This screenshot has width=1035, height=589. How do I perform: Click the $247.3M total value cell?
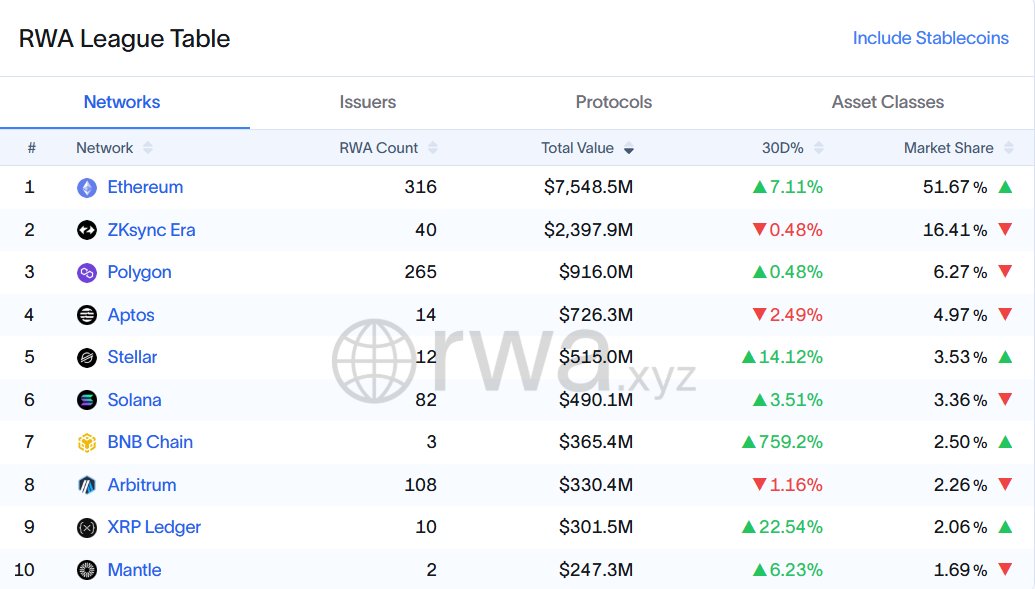tap(596, 570)
